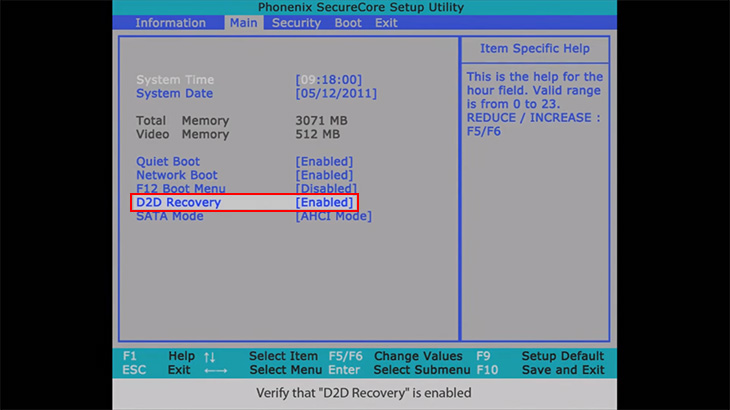Image resolution: width=730 pixels, height=410 pixels.
Task: Click the F5/F6 Change Values label
Action: (x=396, y=356)
